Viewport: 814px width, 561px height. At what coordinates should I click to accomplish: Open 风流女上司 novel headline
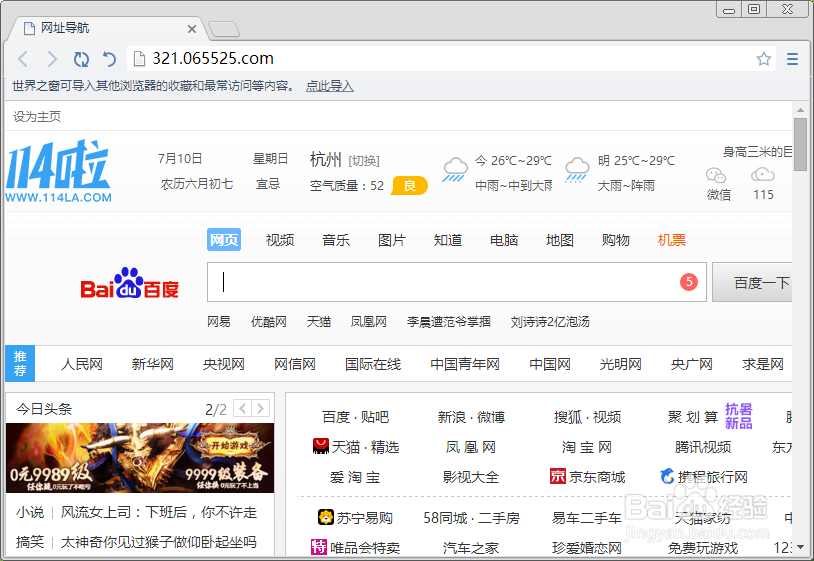[x=159, y=512]
